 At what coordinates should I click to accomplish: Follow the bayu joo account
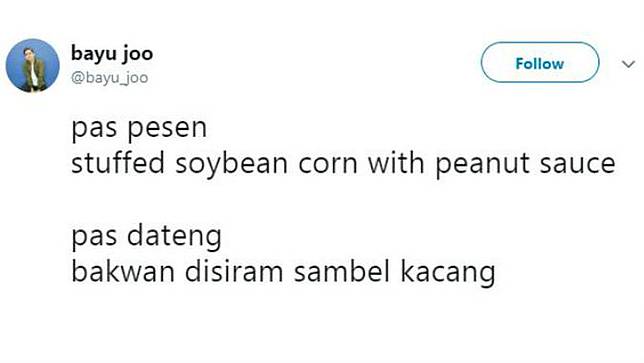point(540,62)
